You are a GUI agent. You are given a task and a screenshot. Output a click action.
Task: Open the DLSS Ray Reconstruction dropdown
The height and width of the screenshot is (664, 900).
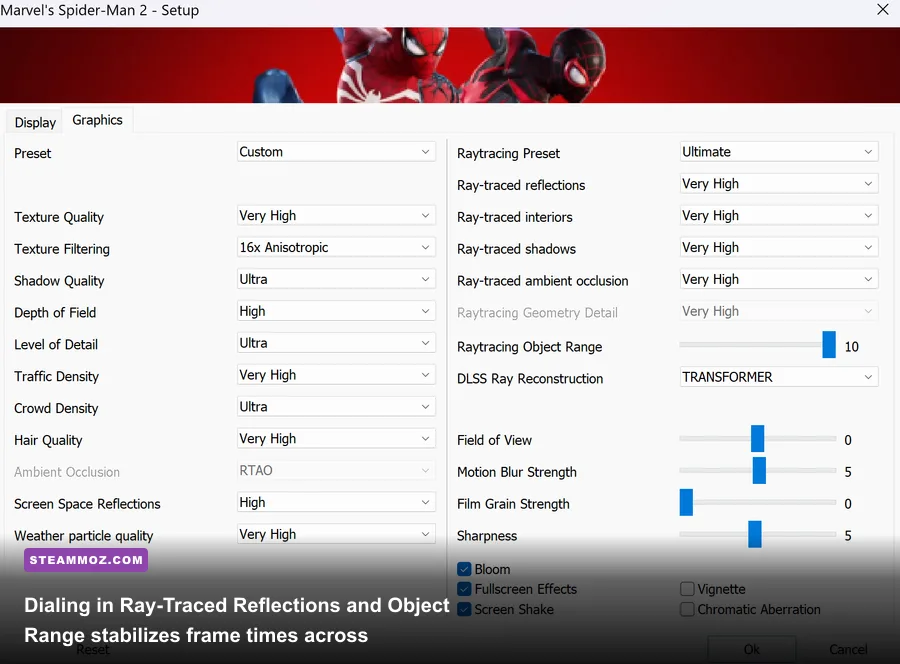[x=779, y=377]
